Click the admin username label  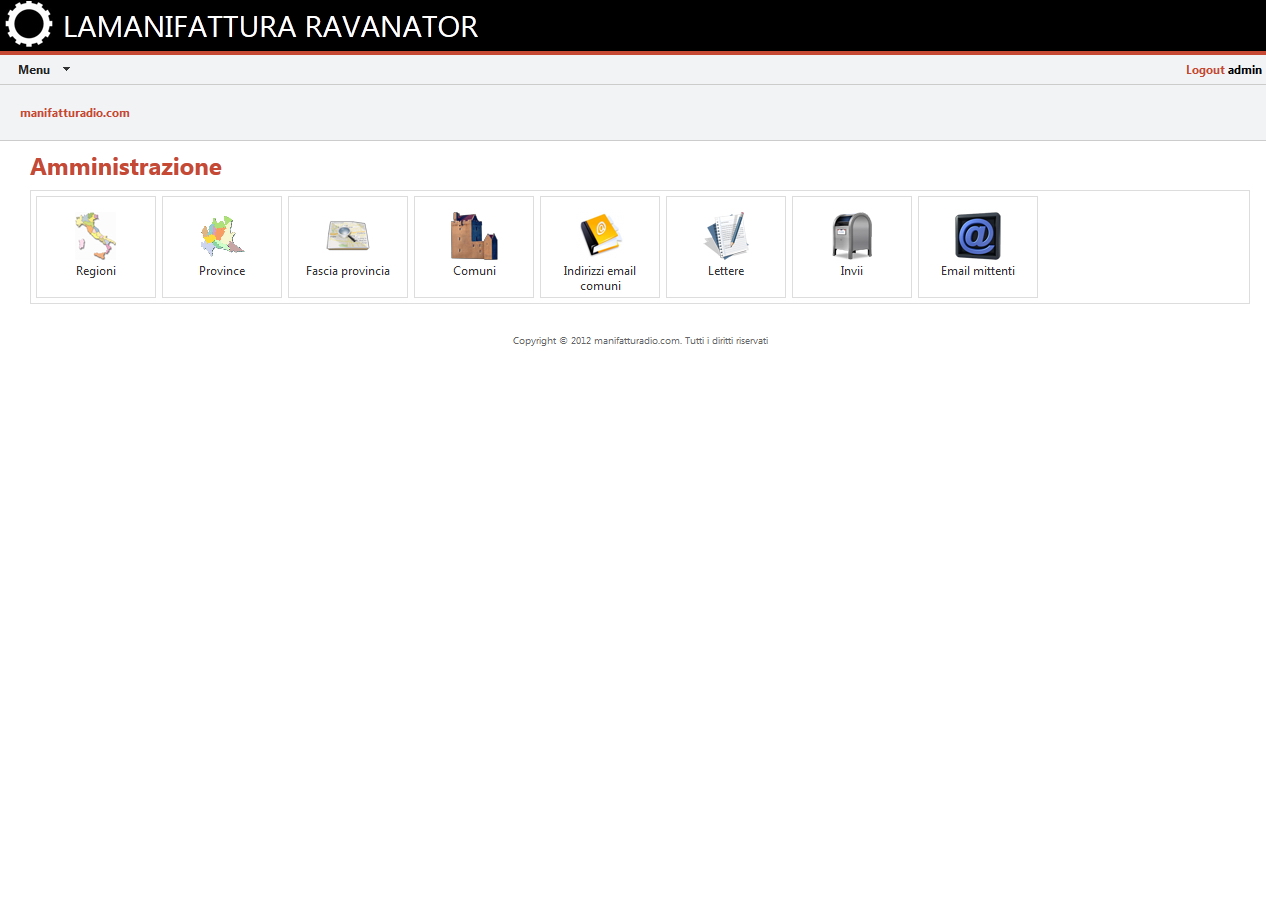[x=1244, y=70]
